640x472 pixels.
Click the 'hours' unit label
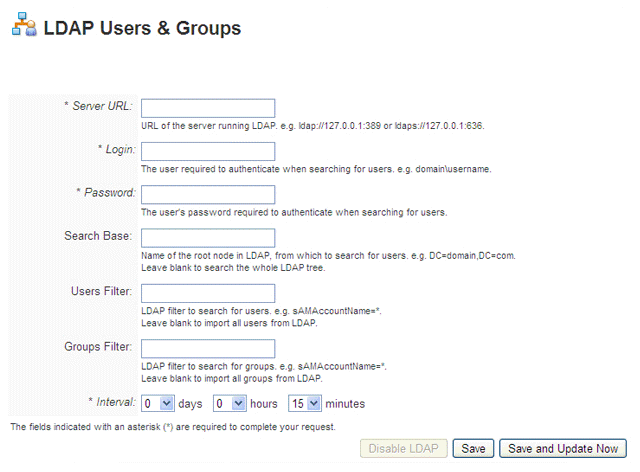264,404
